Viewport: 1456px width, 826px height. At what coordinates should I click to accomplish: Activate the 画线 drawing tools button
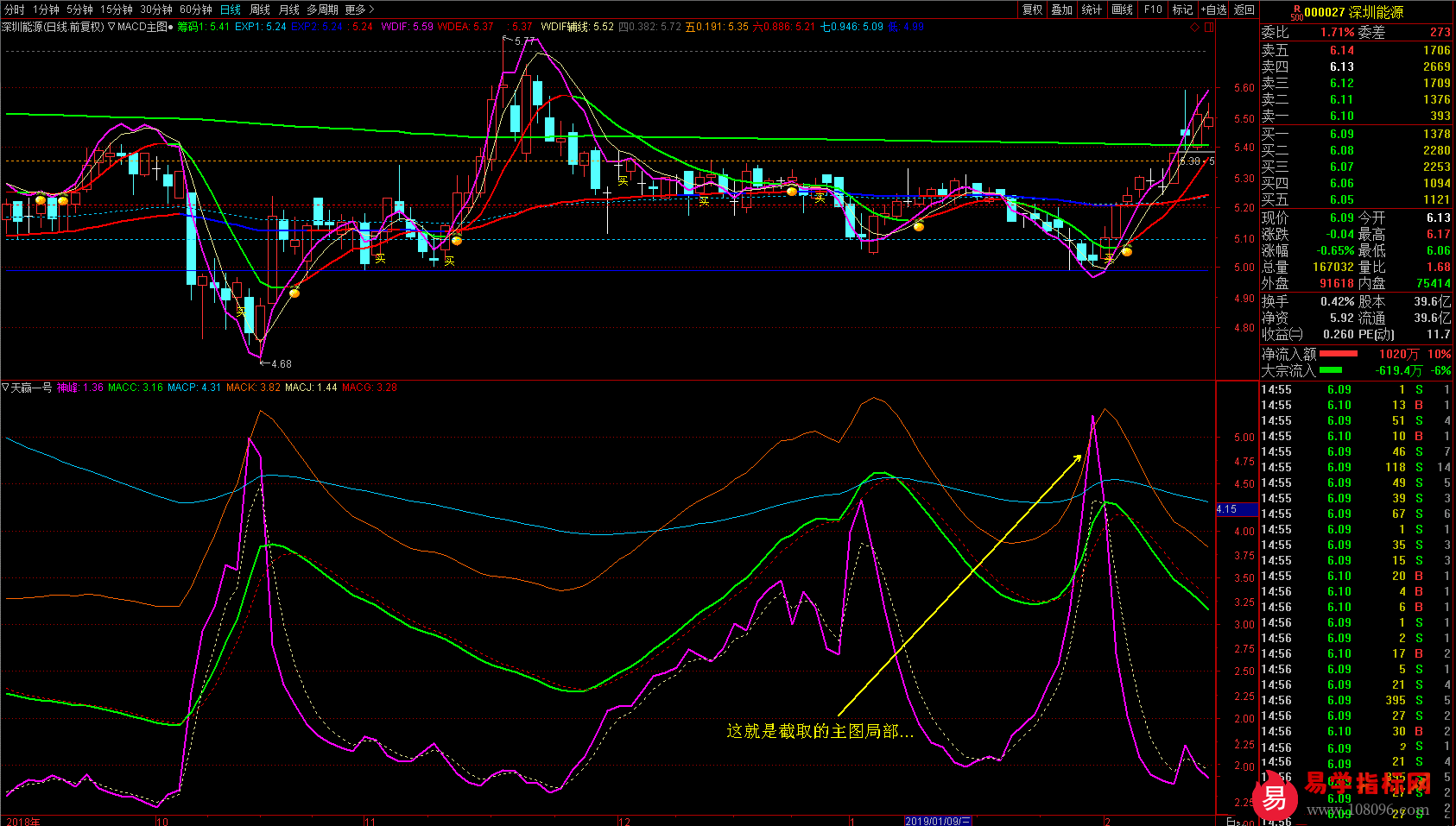(1122, 9)
